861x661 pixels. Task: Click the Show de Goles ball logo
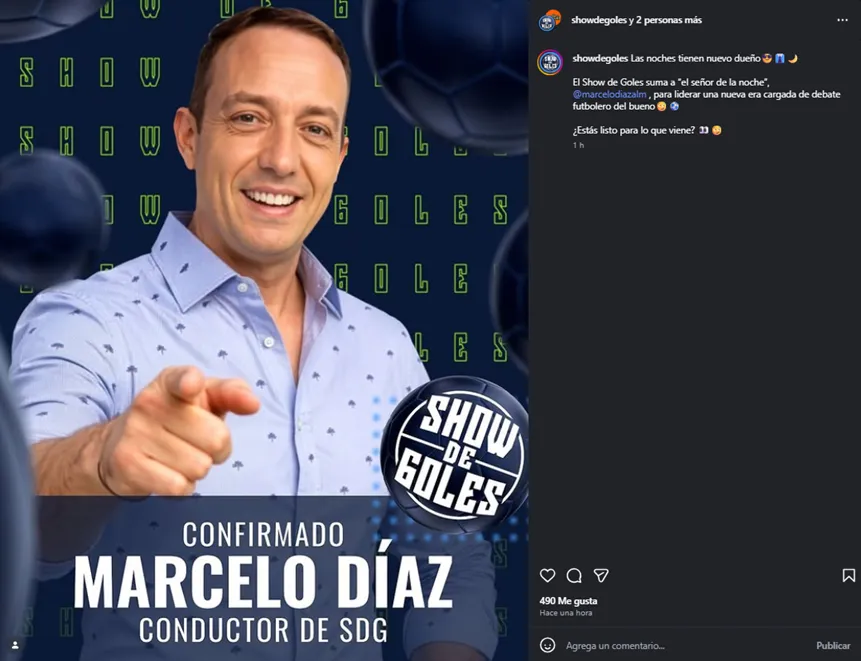click(454, 455)
